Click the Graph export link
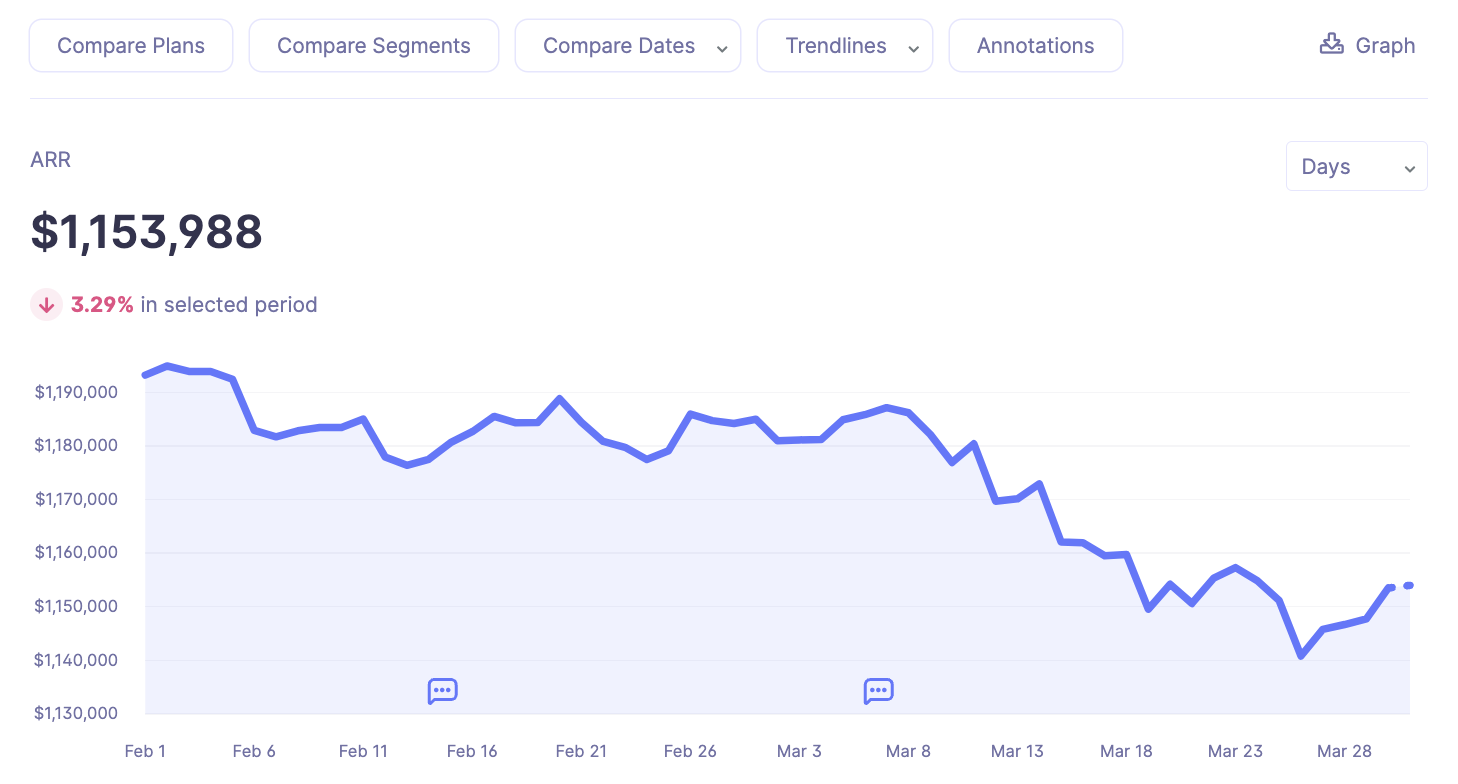 1384,46
